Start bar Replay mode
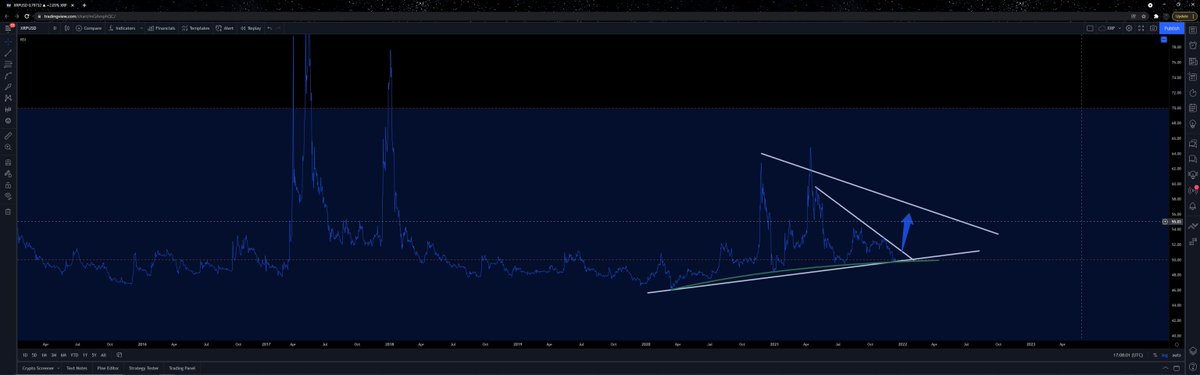The image size is (1200, 375). [x=250, y=28]
